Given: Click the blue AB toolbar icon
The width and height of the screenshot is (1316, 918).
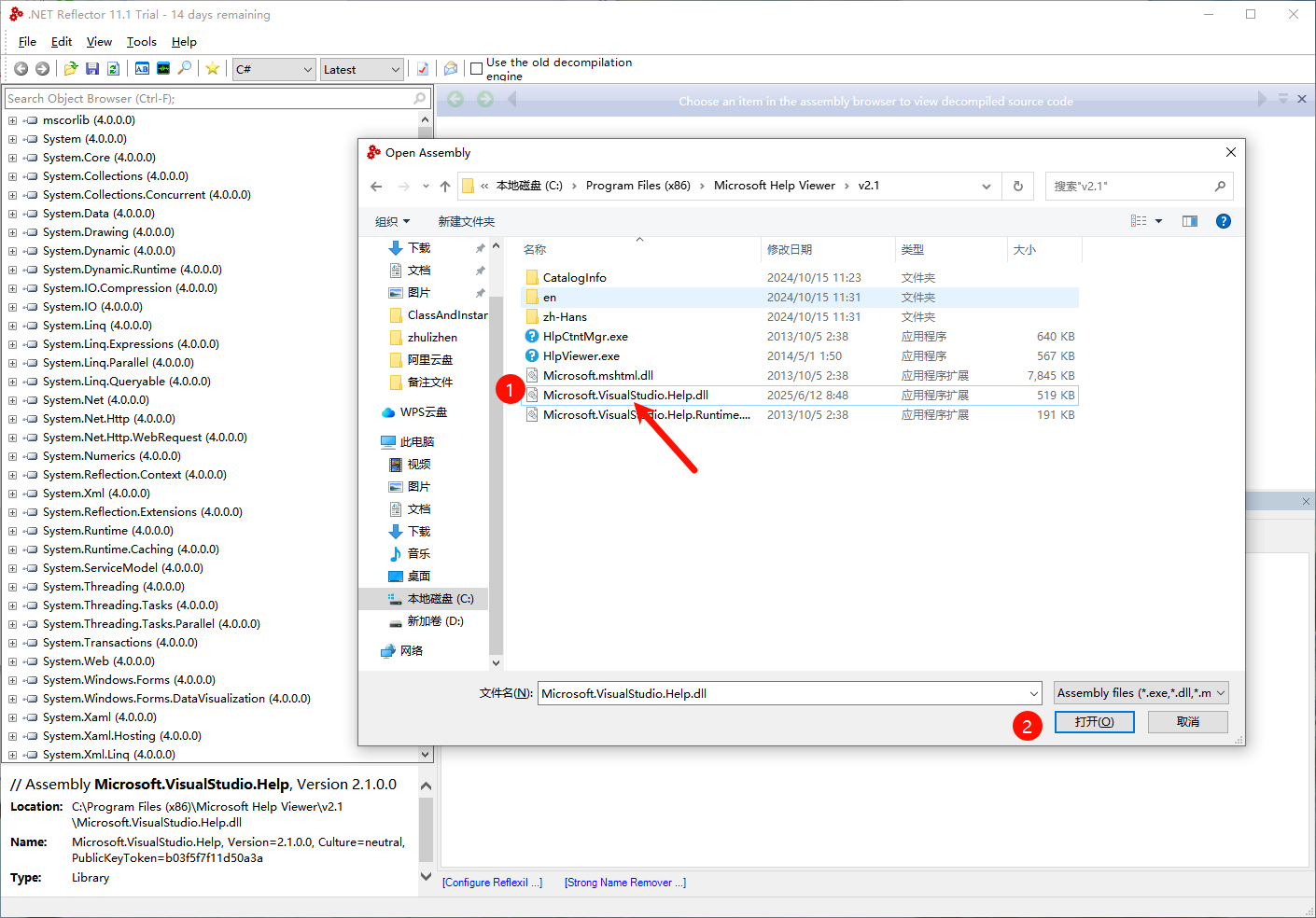Looking at the screenshot, I should tap(142, 69).
